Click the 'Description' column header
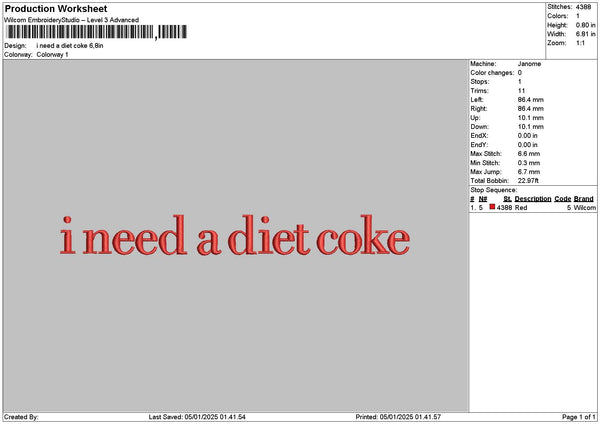 [533, 199]
